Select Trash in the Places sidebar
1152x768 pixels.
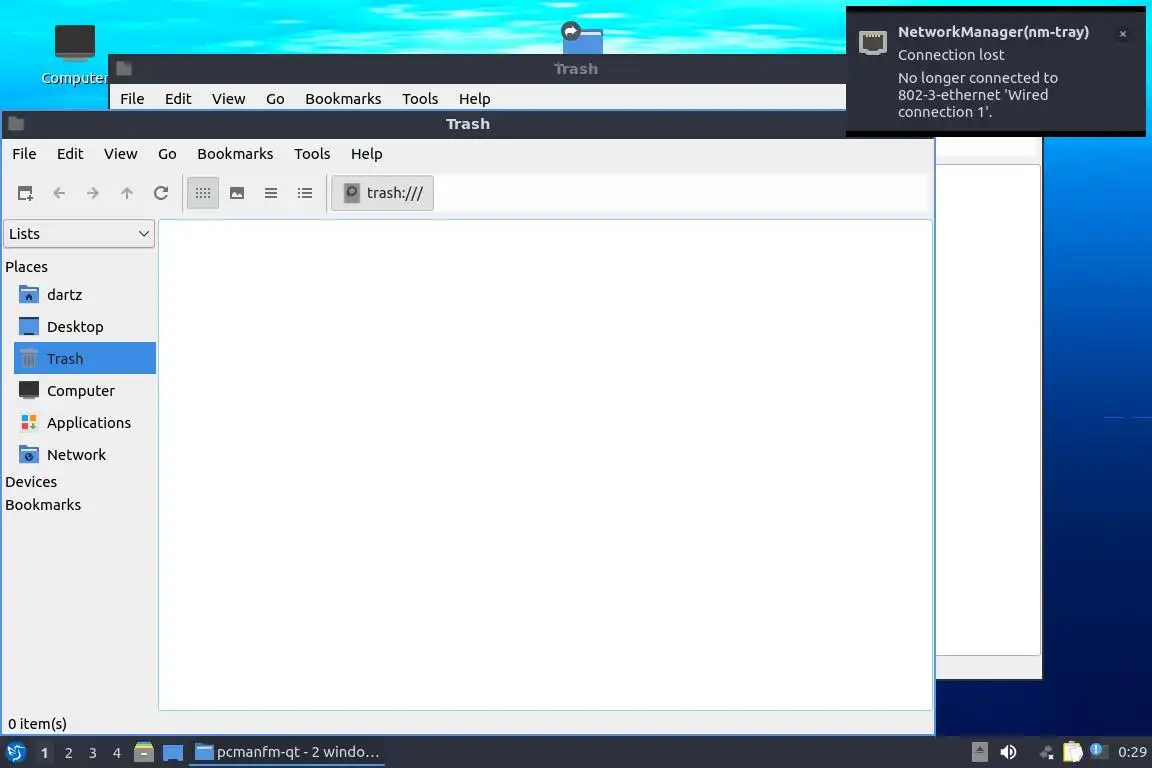pyautogui.click(x=84, y=359)
